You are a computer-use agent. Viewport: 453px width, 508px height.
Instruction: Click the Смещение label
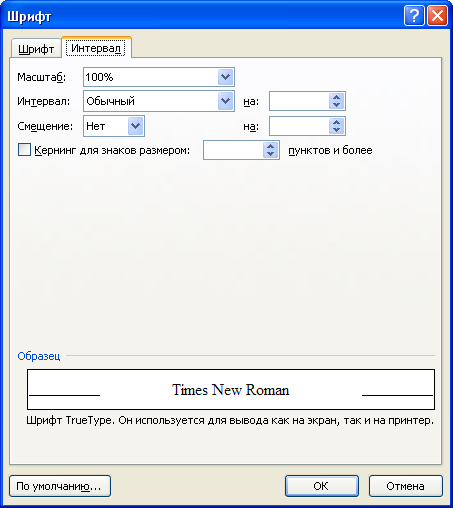[45, 126]
